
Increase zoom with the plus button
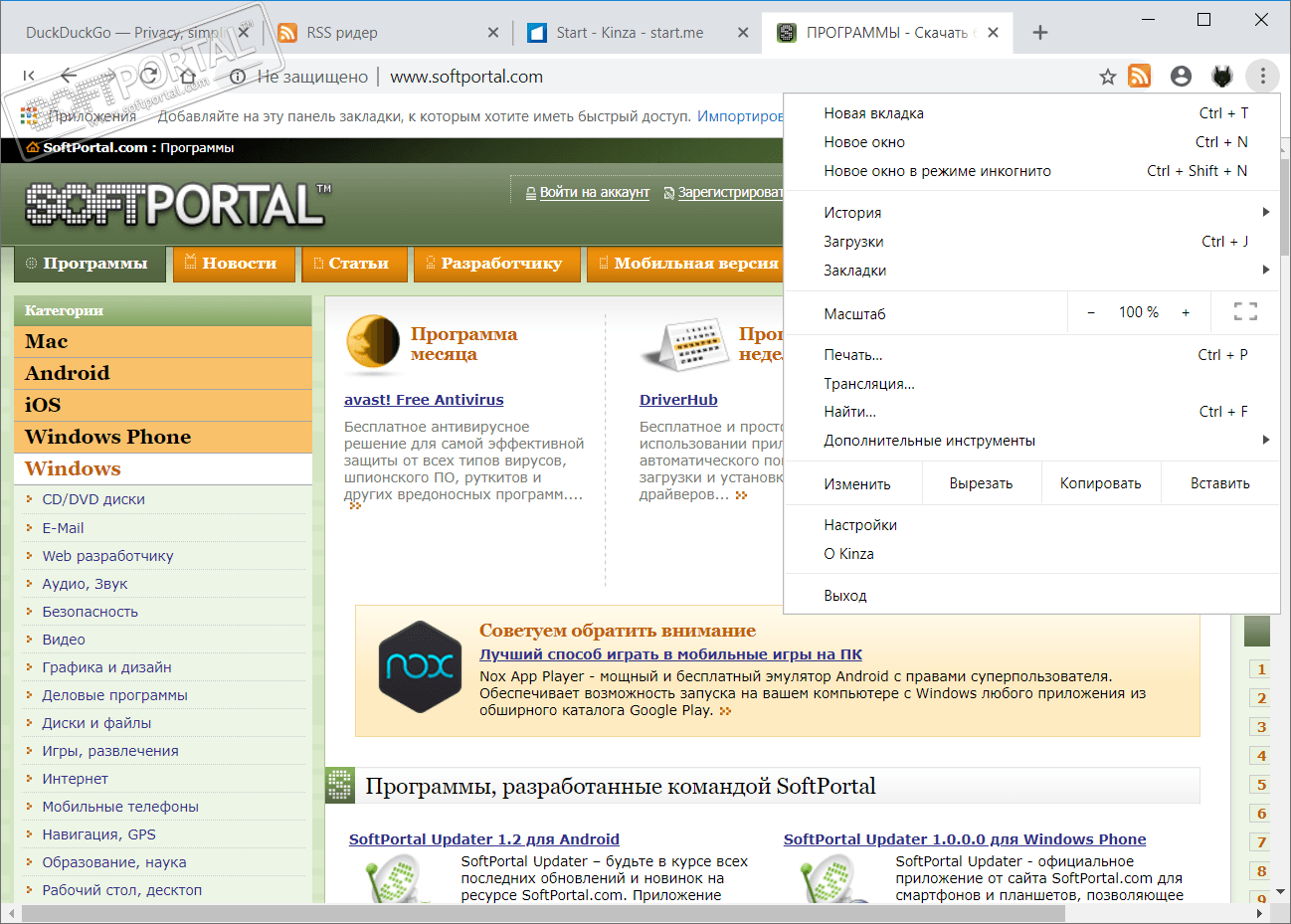click(x=1186, y=312)
